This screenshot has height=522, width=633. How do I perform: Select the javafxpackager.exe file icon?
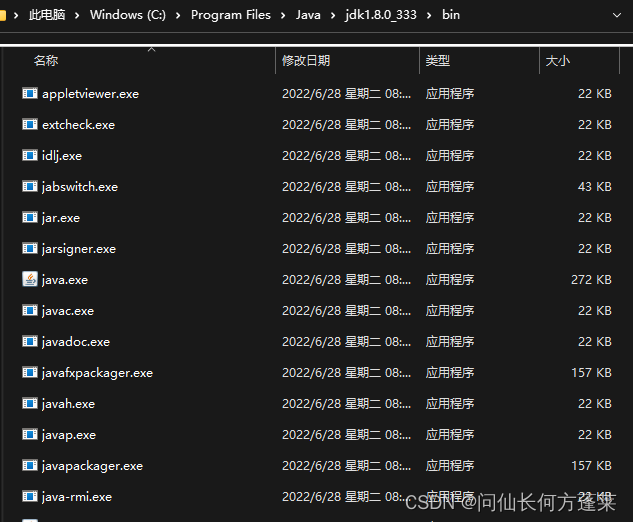(x=30, y=373)
